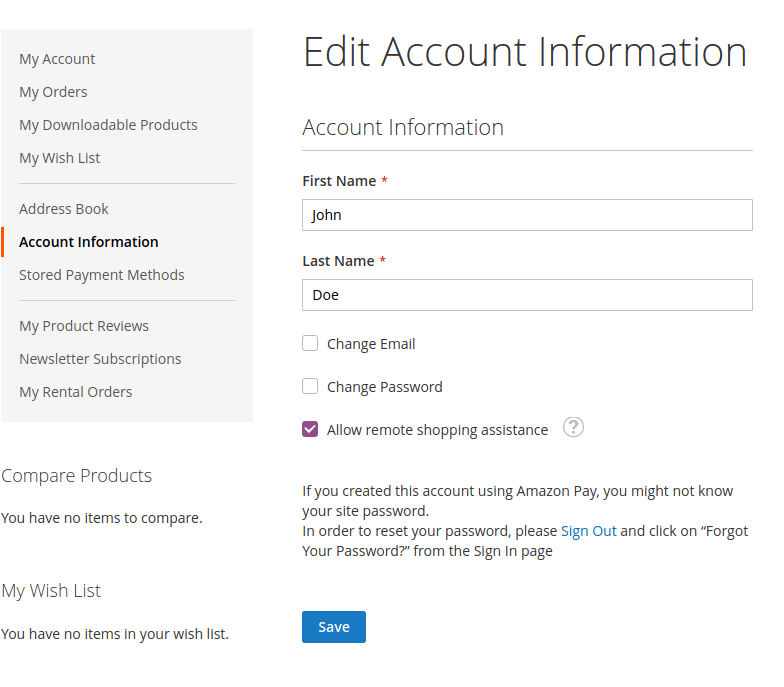Click the Compare Products heading

pyautogui.click(x=76, y=476)
